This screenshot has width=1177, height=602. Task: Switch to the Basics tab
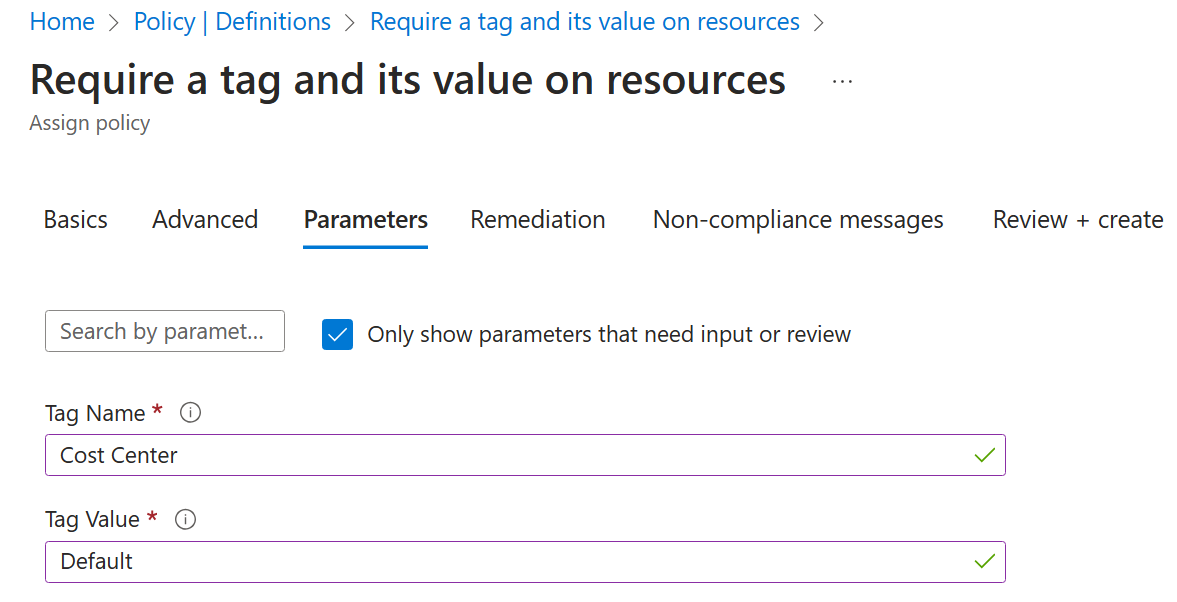point(75,219)
